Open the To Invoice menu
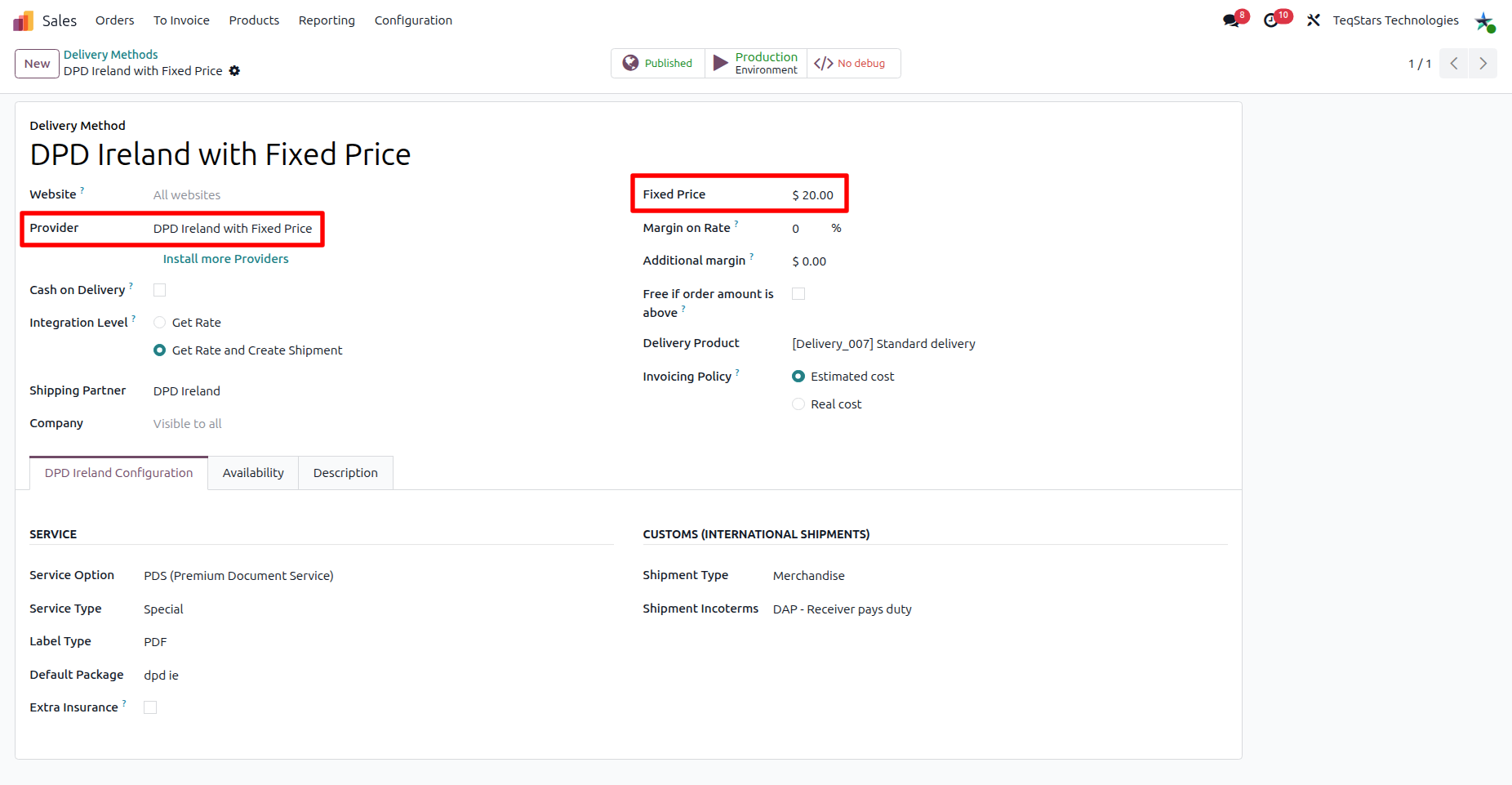 click(181, 20)
